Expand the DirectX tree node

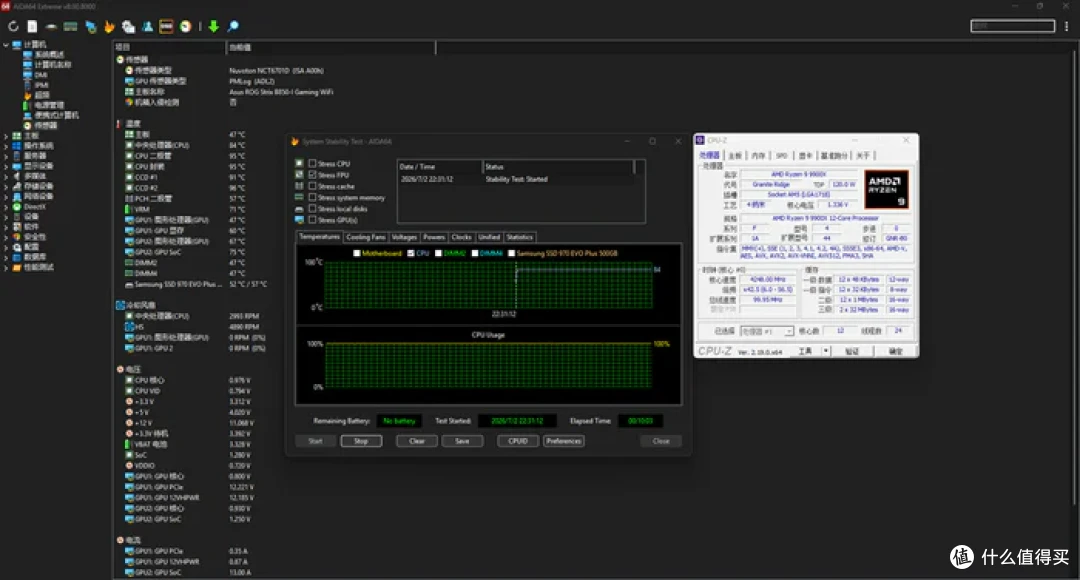coord(6,207)
